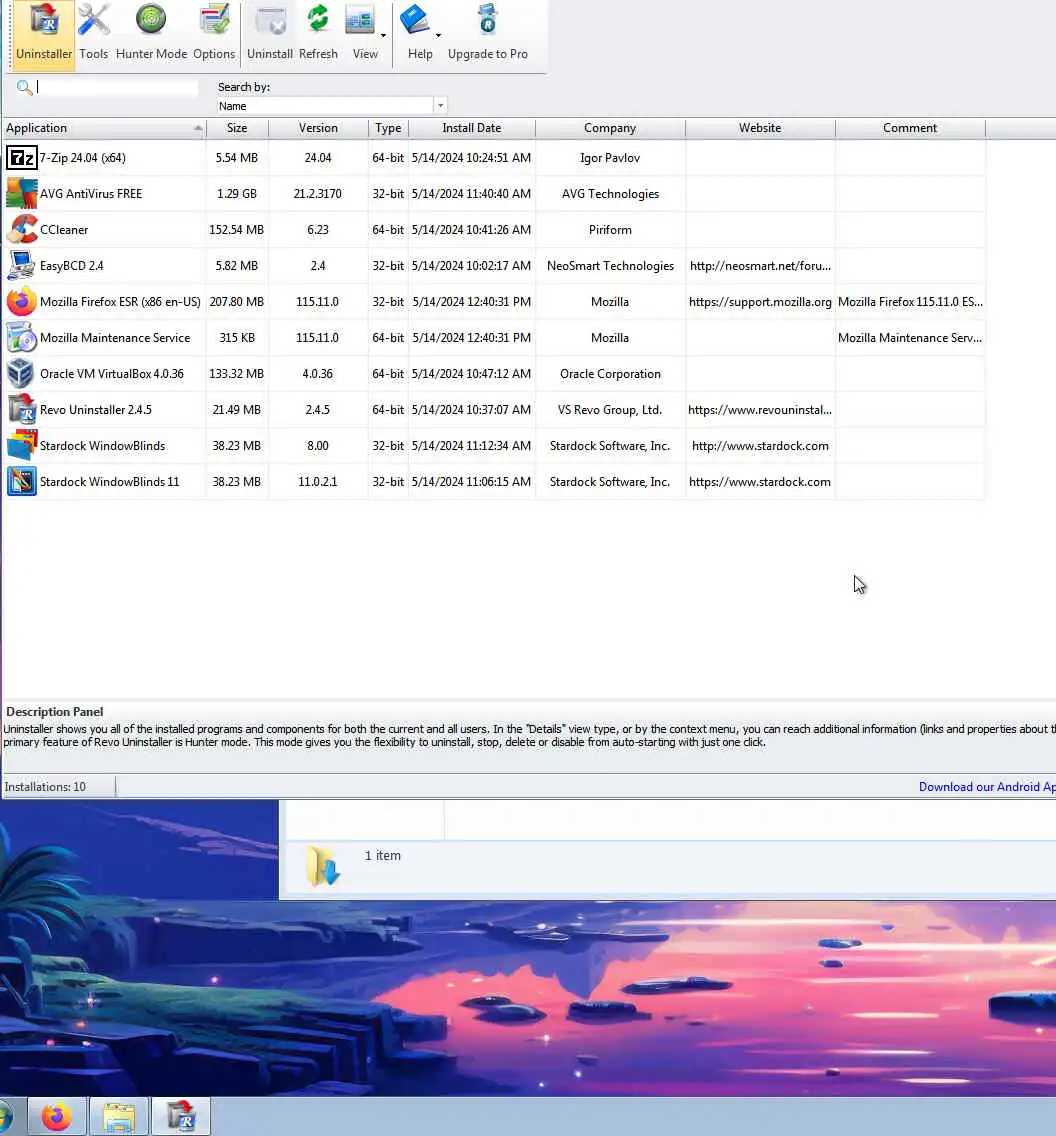Sort by the Install Date column
The image size is (1056, 1136).
click(472, 128)
